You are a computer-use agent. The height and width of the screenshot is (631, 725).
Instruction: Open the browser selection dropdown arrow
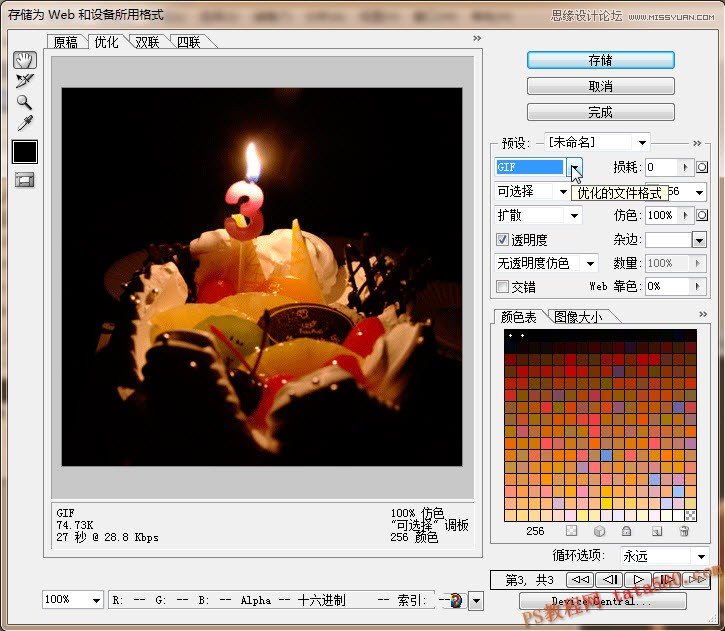coord(476,601)
